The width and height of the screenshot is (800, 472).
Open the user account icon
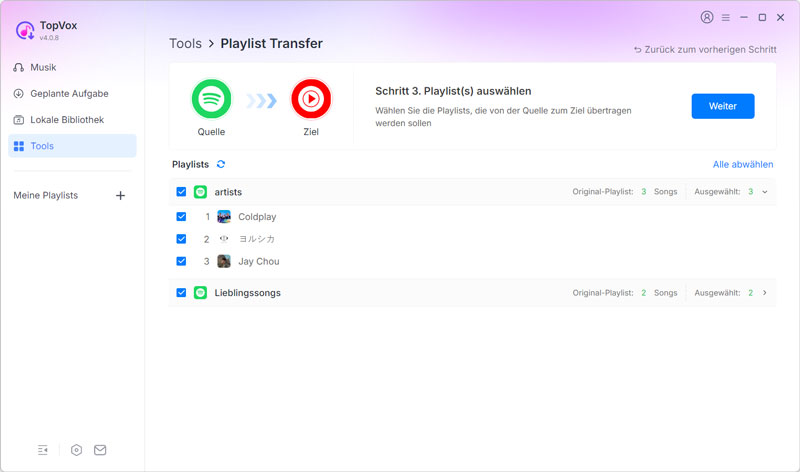[707, 17]
